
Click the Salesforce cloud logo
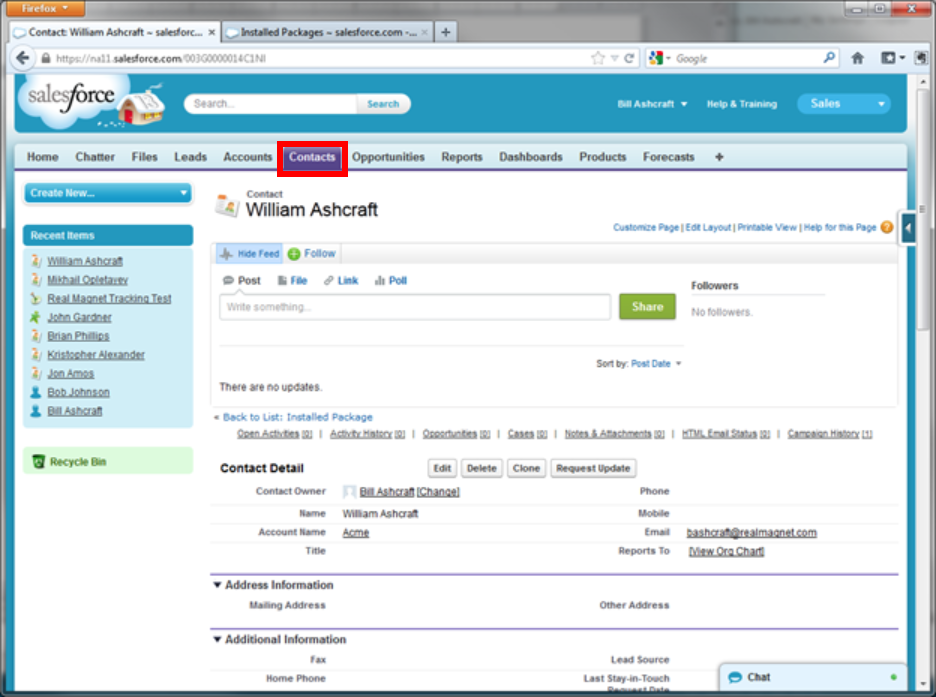[72, 98]
